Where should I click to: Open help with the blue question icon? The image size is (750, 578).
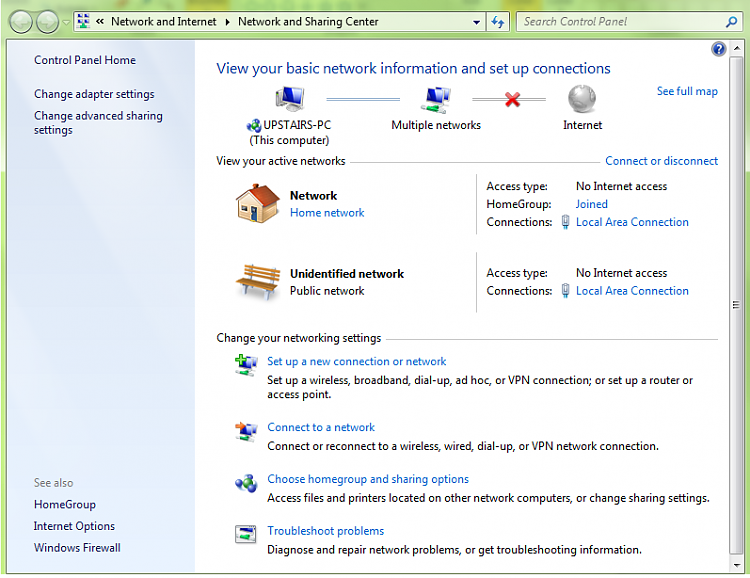pos(718,49)
